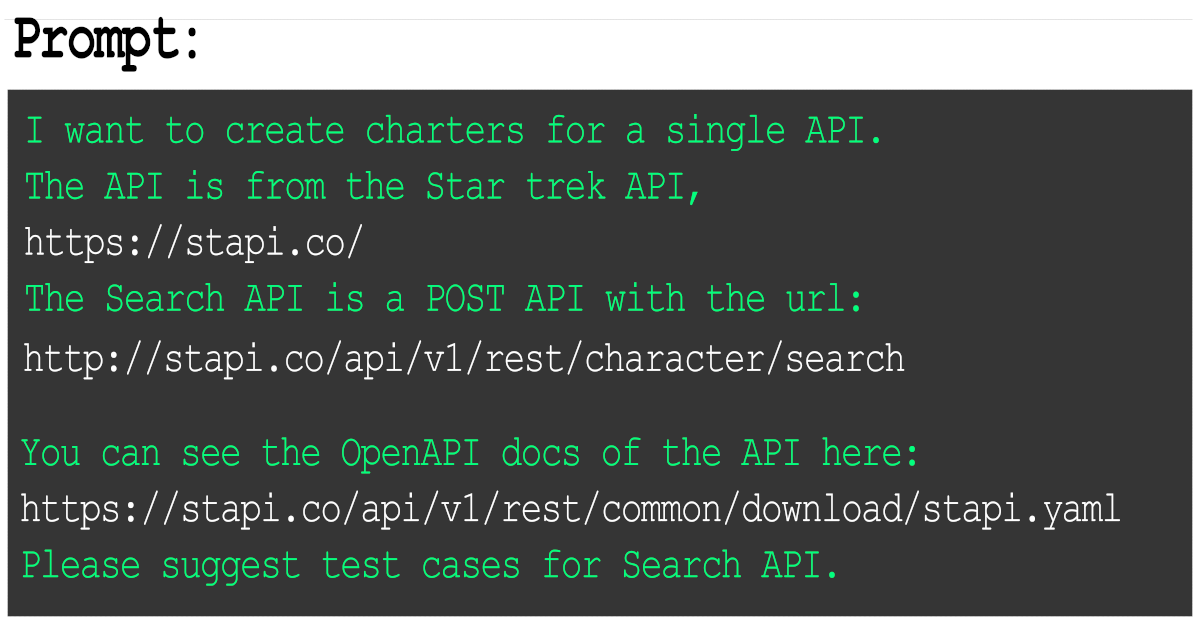Click the line "I want to create charters"

click(x=454, y=131)
